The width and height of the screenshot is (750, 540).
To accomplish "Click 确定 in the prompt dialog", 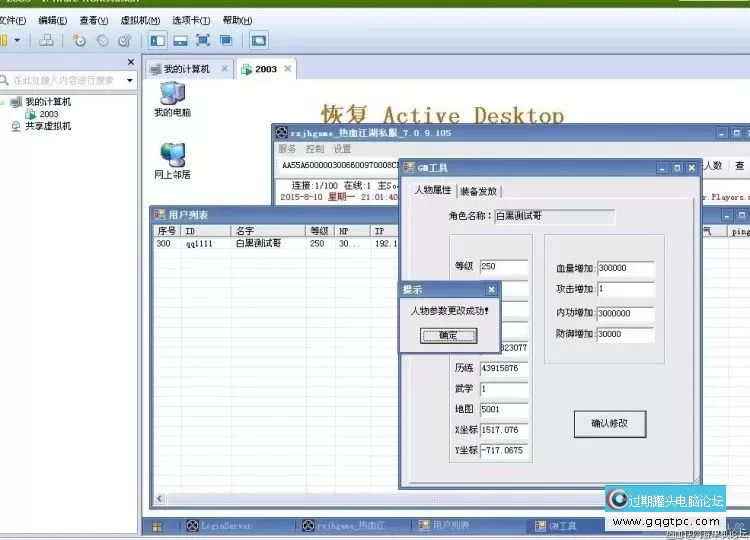I will 447,335.
